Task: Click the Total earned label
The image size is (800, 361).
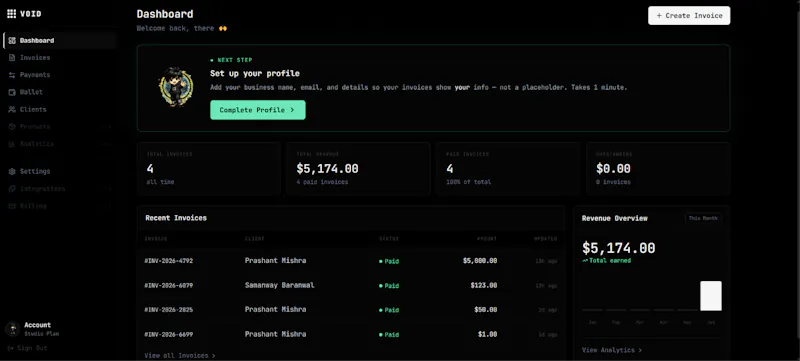Action: tap(610, 261)
